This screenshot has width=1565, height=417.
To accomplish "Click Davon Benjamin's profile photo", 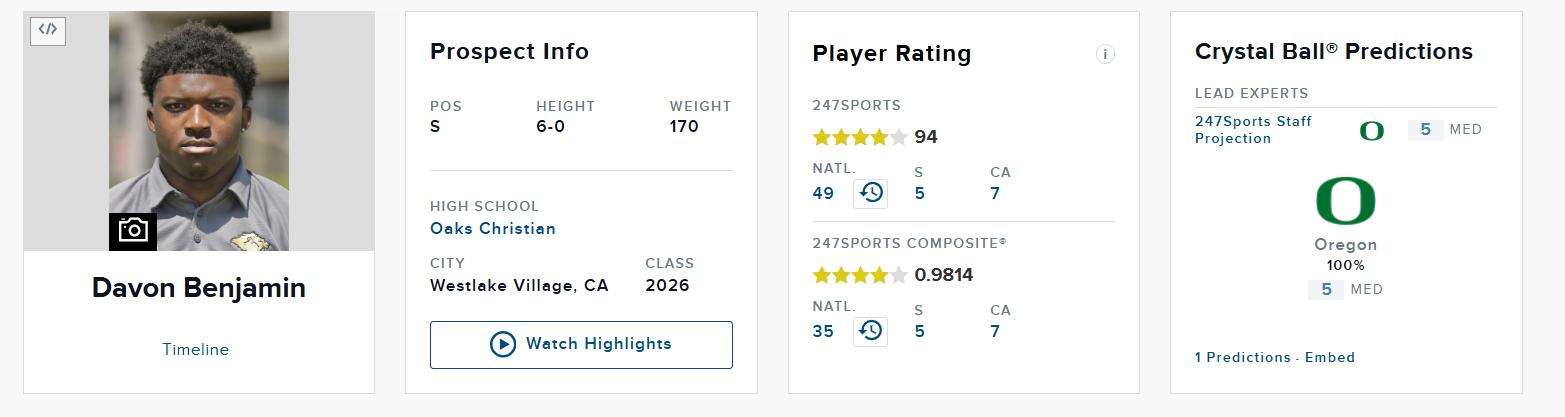I will (x=199, y=131).
